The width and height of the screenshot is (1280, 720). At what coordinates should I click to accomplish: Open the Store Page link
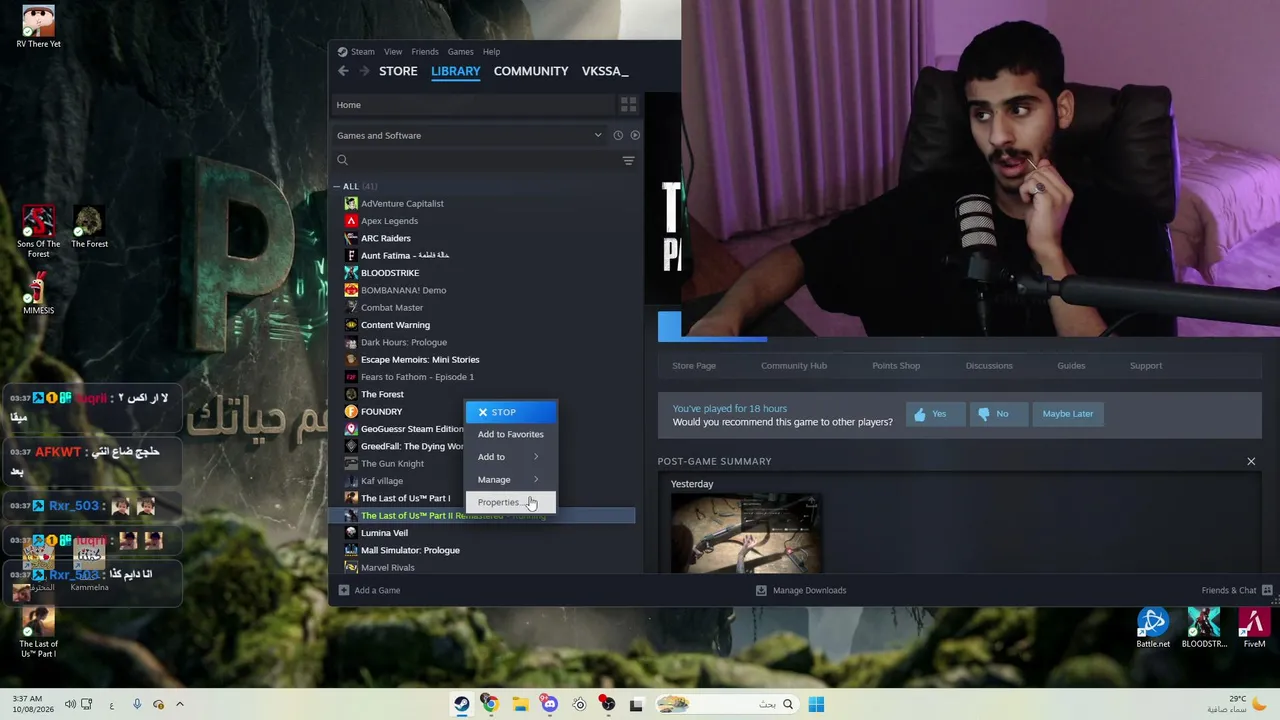694,366
